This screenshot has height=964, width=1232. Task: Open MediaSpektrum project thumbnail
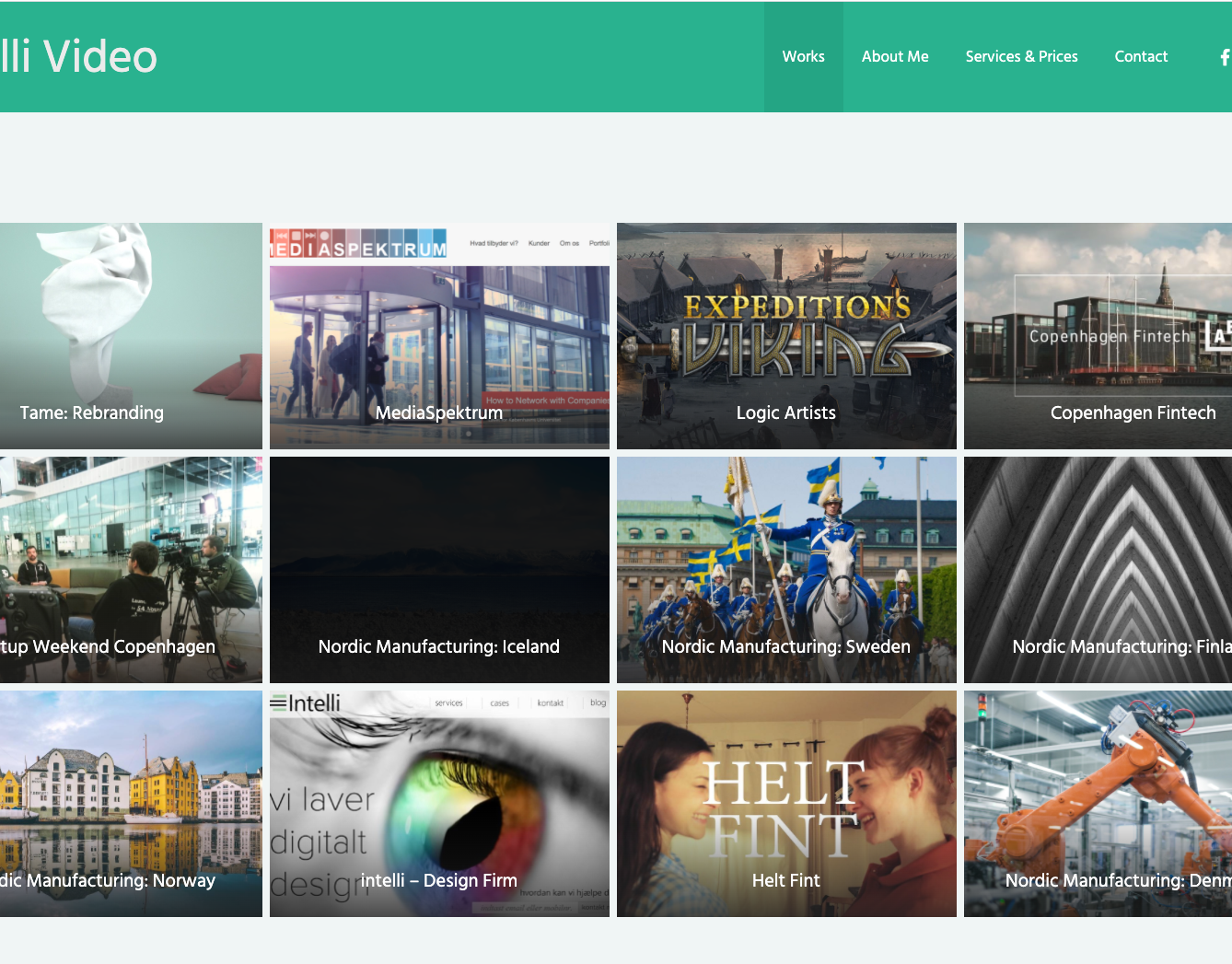click(x=439, y=336)
